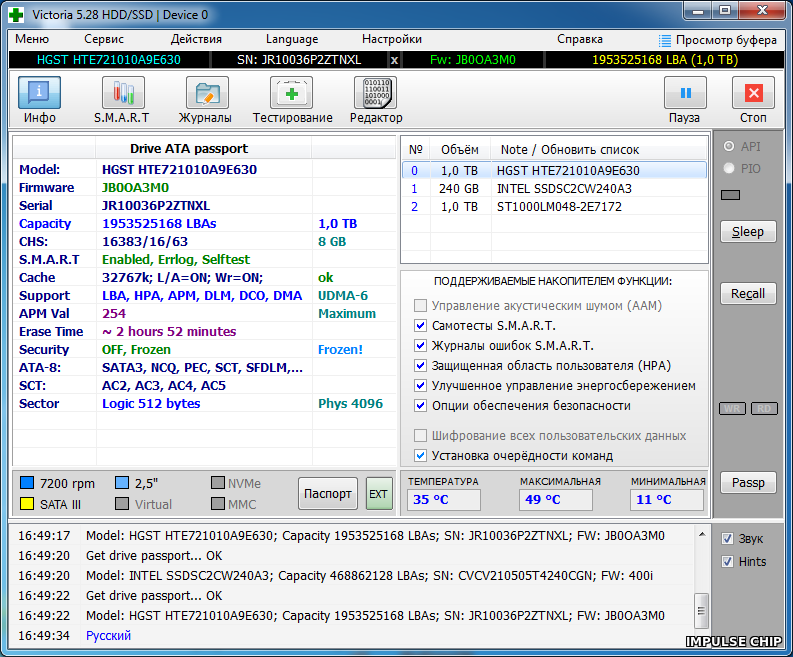Click the Serial value JR10036P2ZTNXL

pos(156,206)
